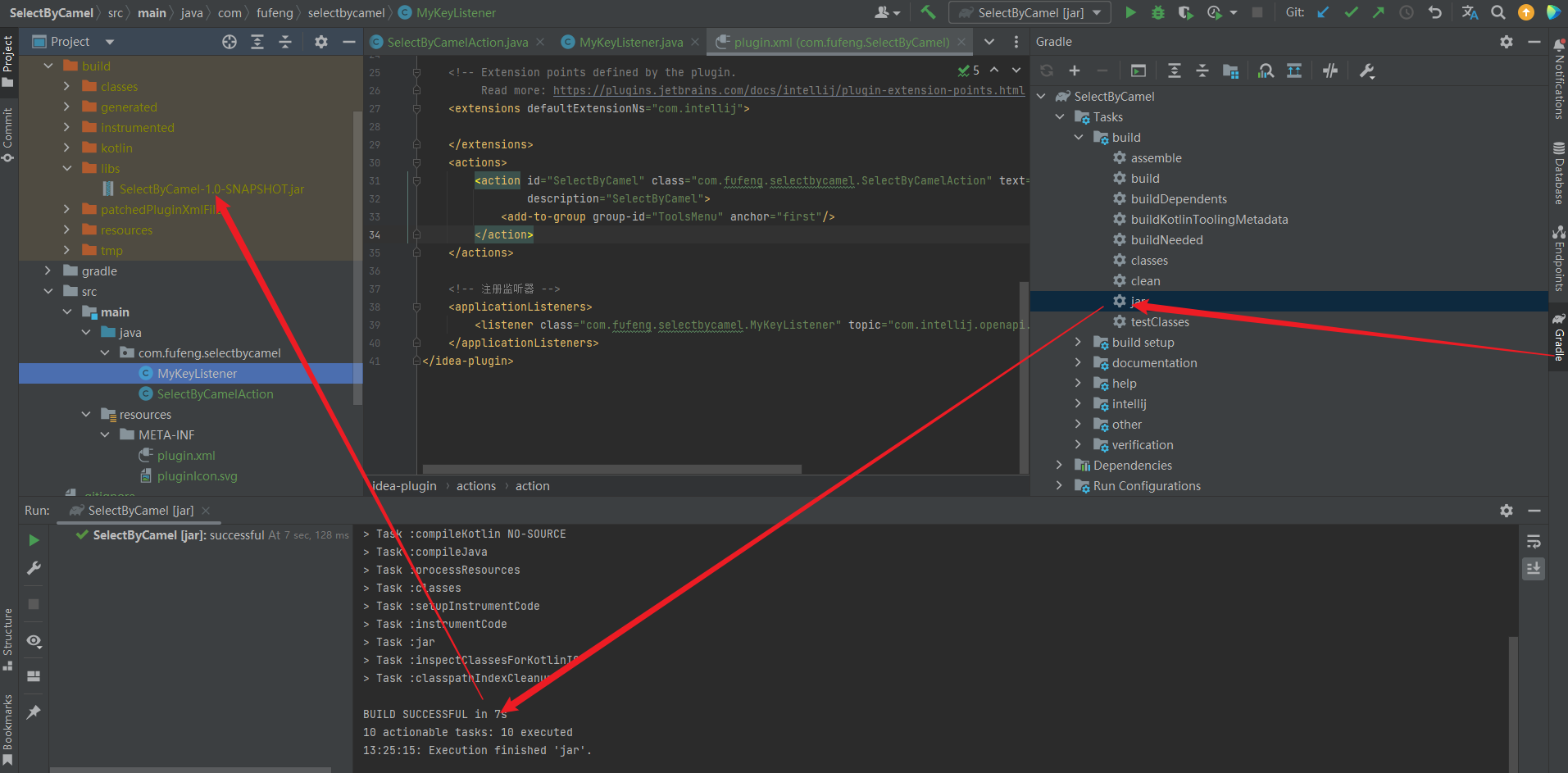This screenshot has height=773, width=1568.
Task: Open Project panel gear options
Action: click(x=321, y=42)
